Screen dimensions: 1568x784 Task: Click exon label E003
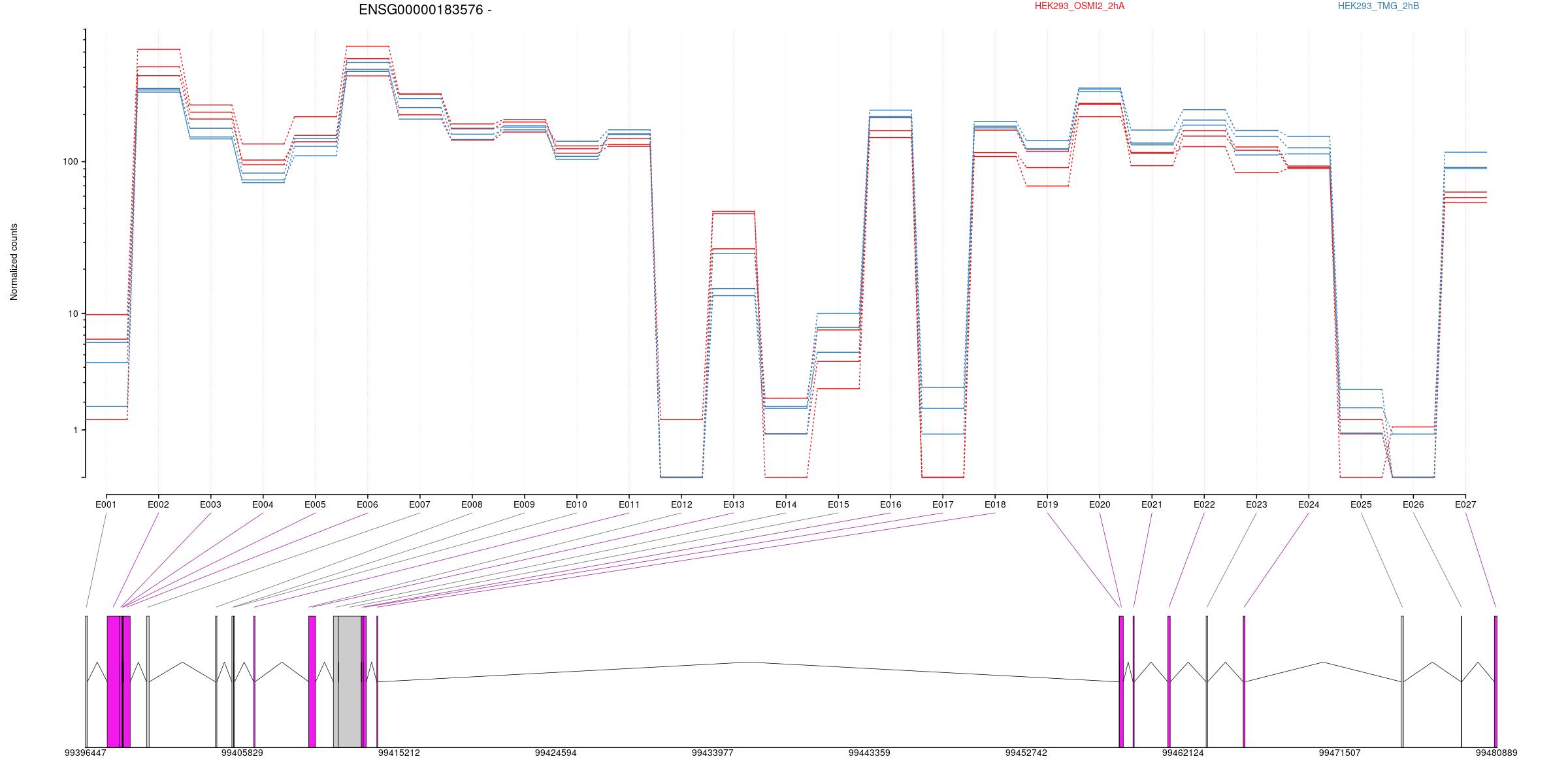[x=210, y=504]
